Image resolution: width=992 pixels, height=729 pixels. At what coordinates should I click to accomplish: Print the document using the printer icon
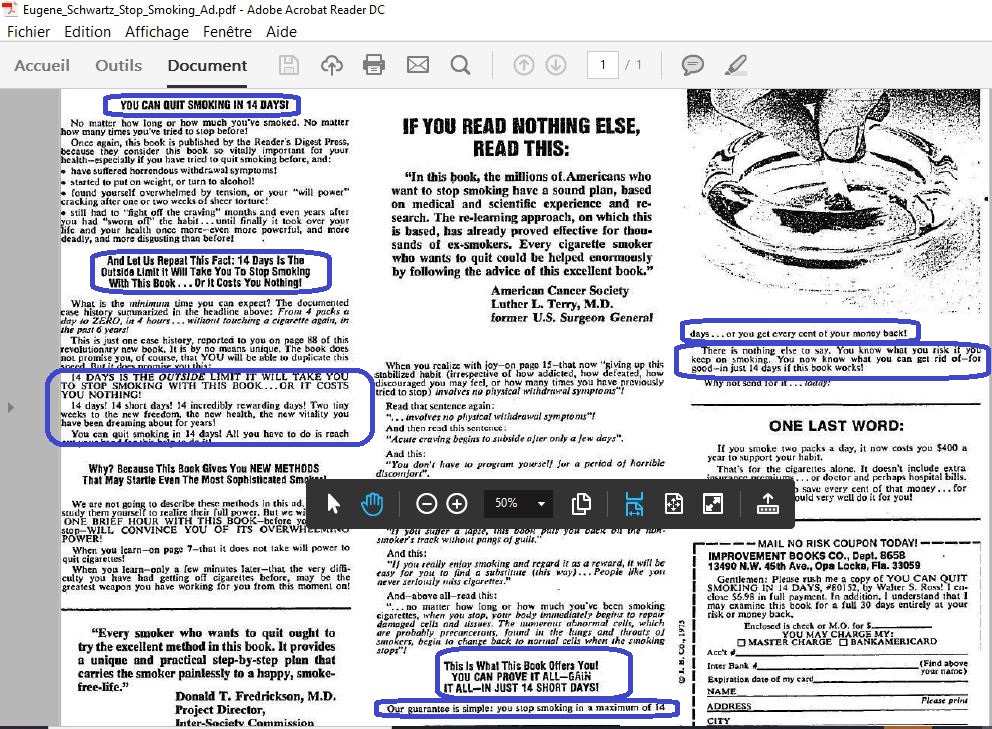pos(374,66)
